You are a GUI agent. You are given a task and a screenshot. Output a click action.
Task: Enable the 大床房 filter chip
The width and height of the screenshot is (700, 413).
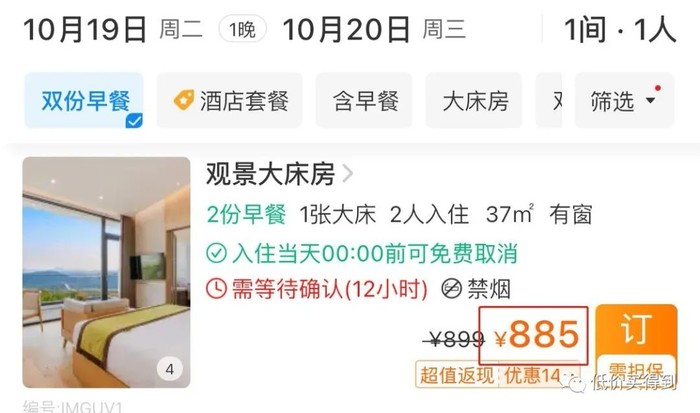point(474,100)
